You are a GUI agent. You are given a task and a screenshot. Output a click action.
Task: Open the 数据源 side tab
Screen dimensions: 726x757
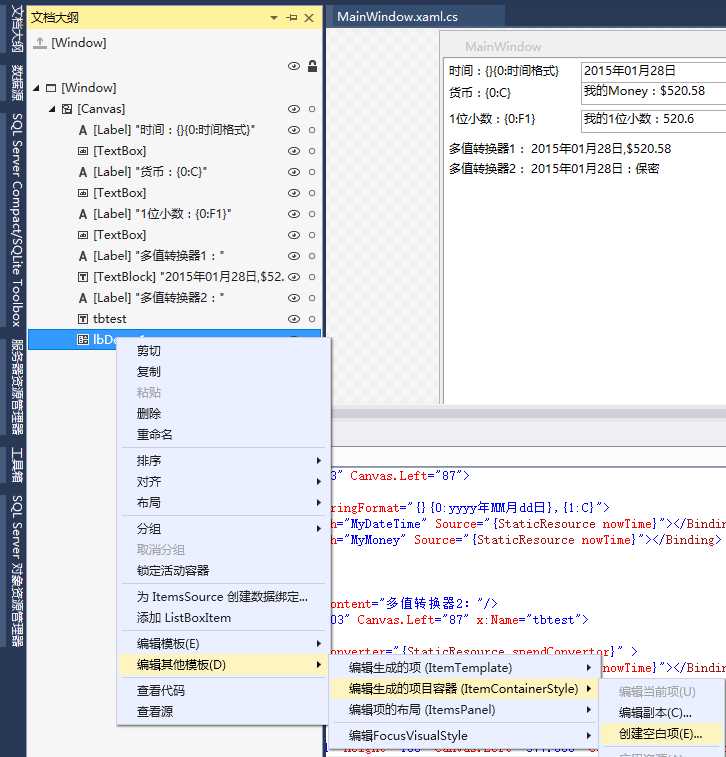pyautogui.click(x=16, y=83)
